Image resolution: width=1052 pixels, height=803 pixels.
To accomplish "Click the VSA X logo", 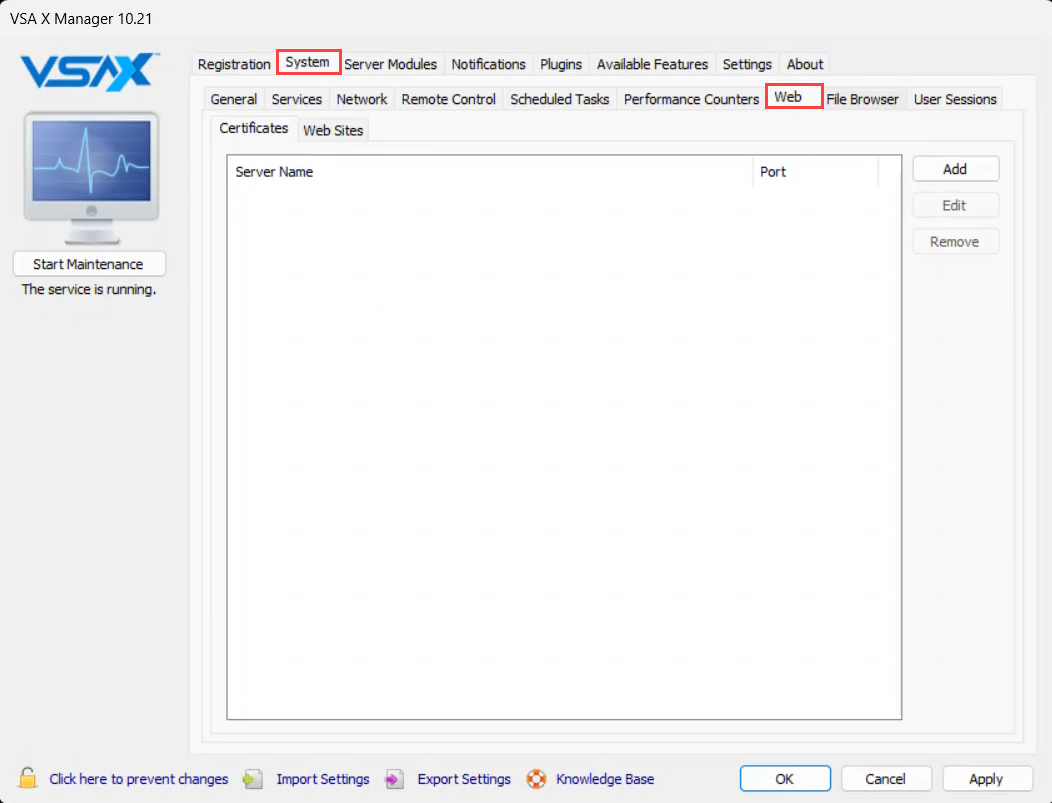I will (90, 72).
